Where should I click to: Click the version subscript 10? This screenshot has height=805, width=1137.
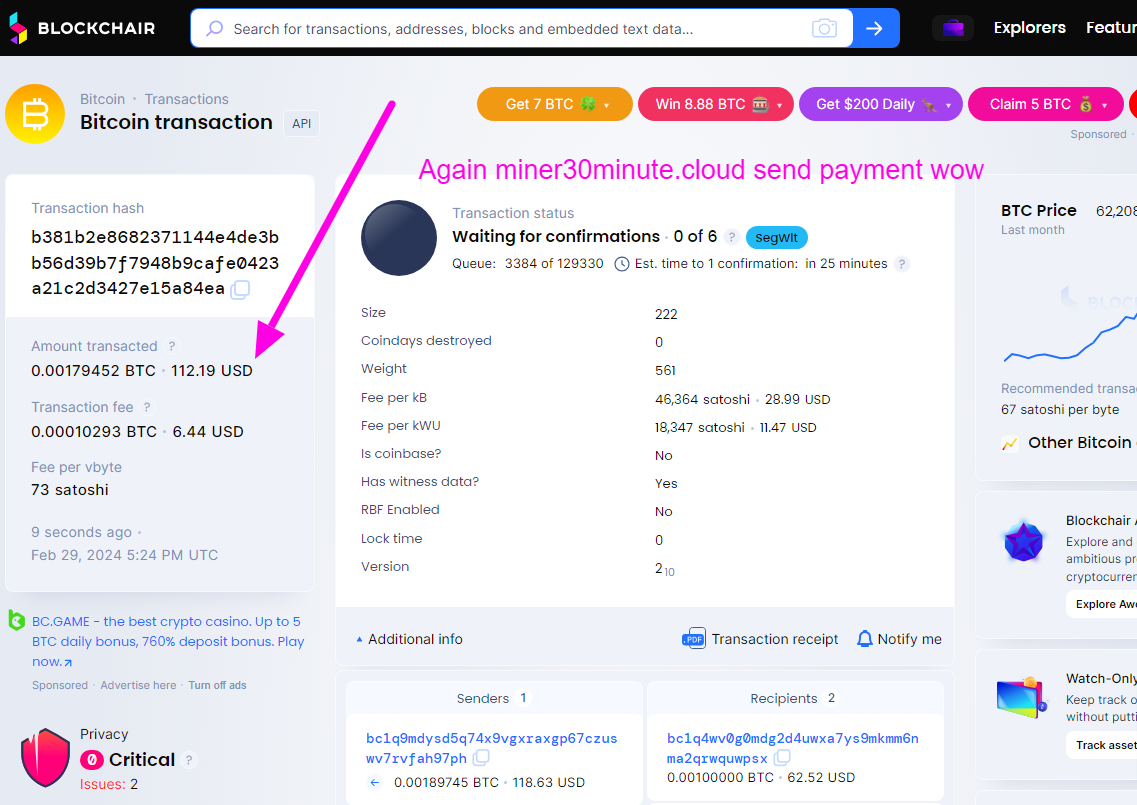(669, 572)
